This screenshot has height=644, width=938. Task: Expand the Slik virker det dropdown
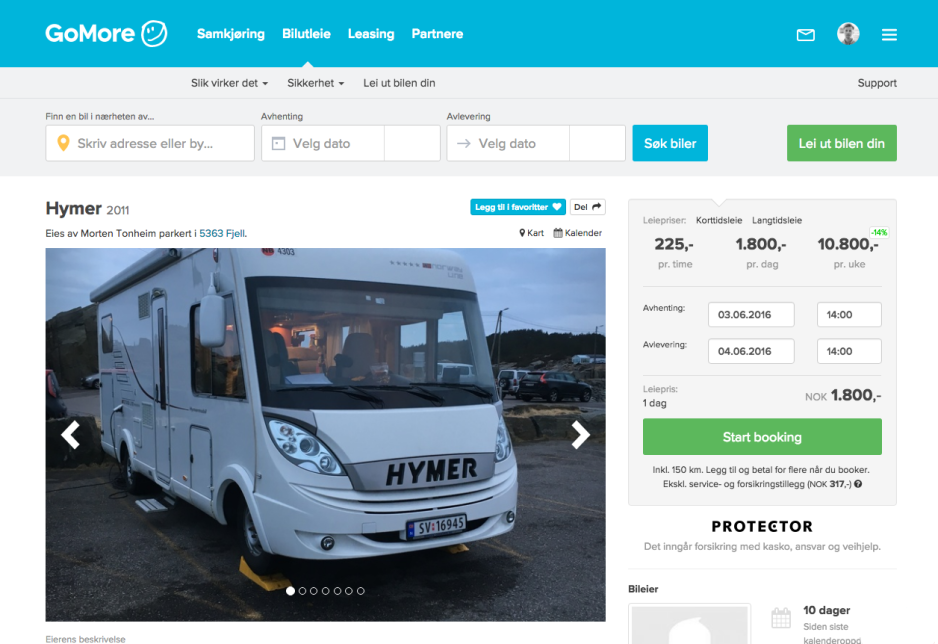pyautogui.click(x=229, y=83)
